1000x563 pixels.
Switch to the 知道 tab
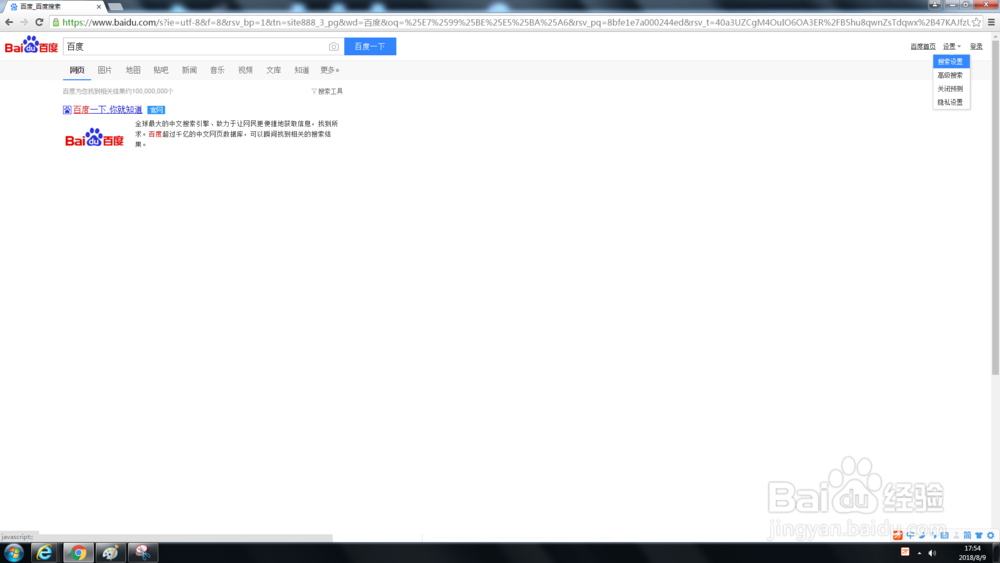pyautogui.click(x=302, y=70)
